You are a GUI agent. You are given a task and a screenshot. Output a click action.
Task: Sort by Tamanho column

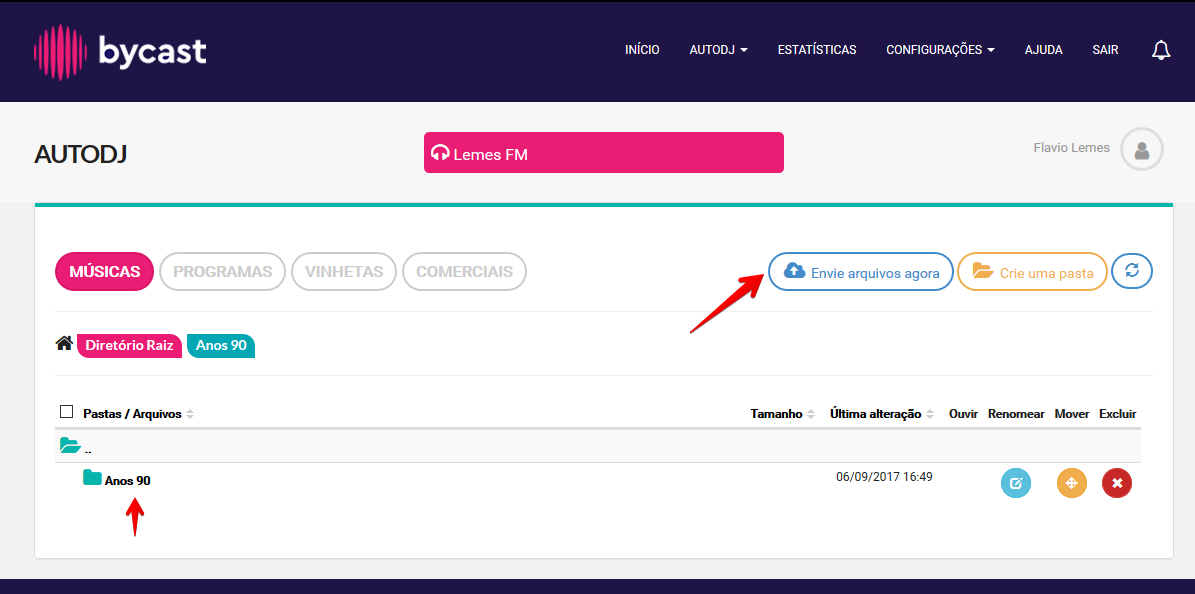click(x=782, y=414)
